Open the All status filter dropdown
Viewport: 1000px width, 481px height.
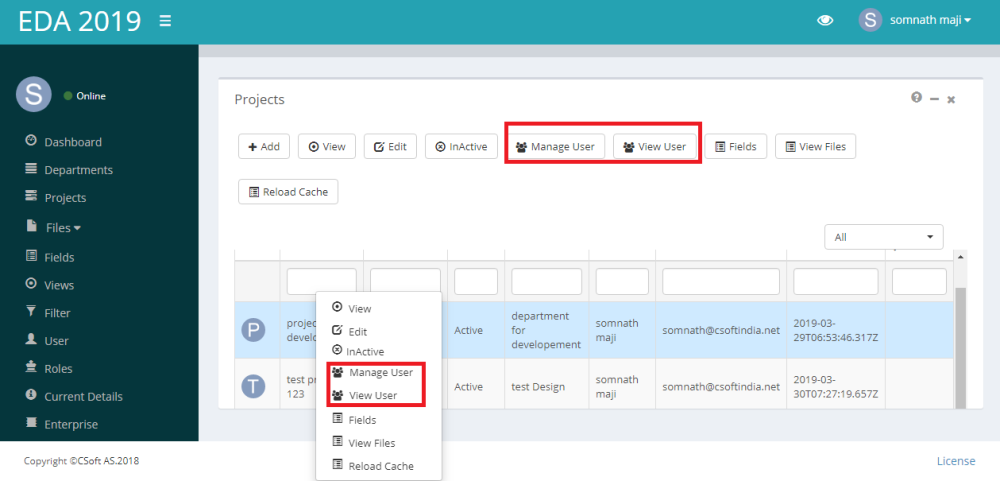click(884, 237)
